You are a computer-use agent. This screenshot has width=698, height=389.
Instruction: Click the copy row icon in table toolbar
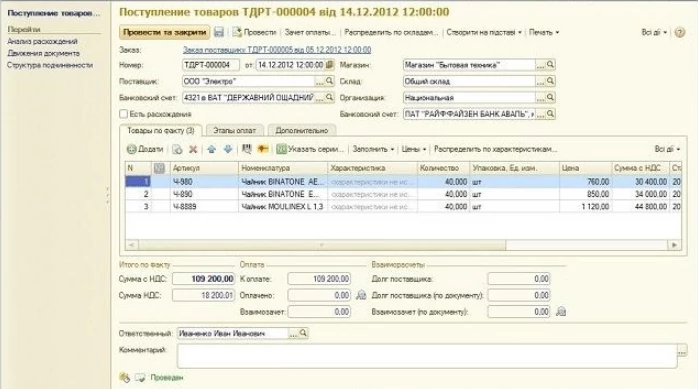click(x=177, y=150)
